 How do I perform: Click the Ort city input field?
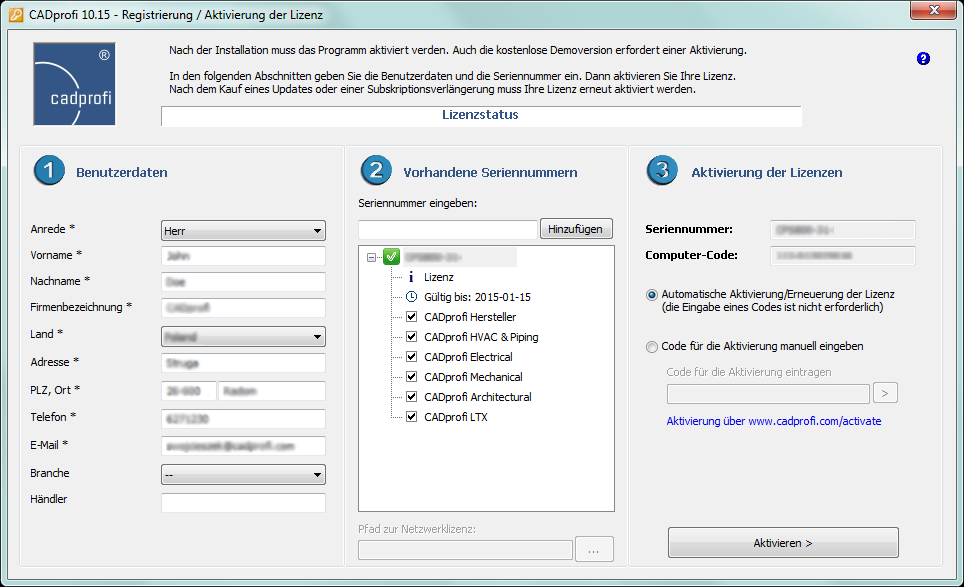tap(272, 391)
